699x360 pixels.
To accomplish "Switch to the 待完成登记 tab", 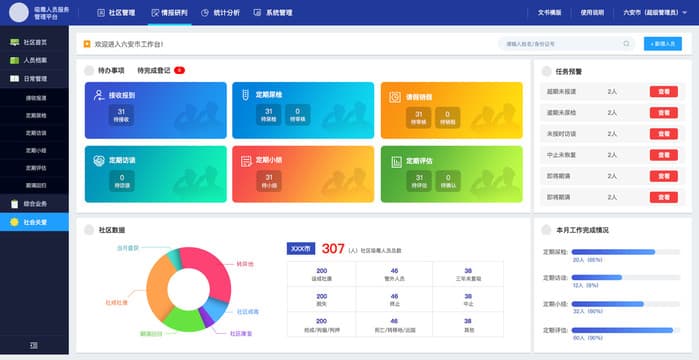I will click(154, 70).
